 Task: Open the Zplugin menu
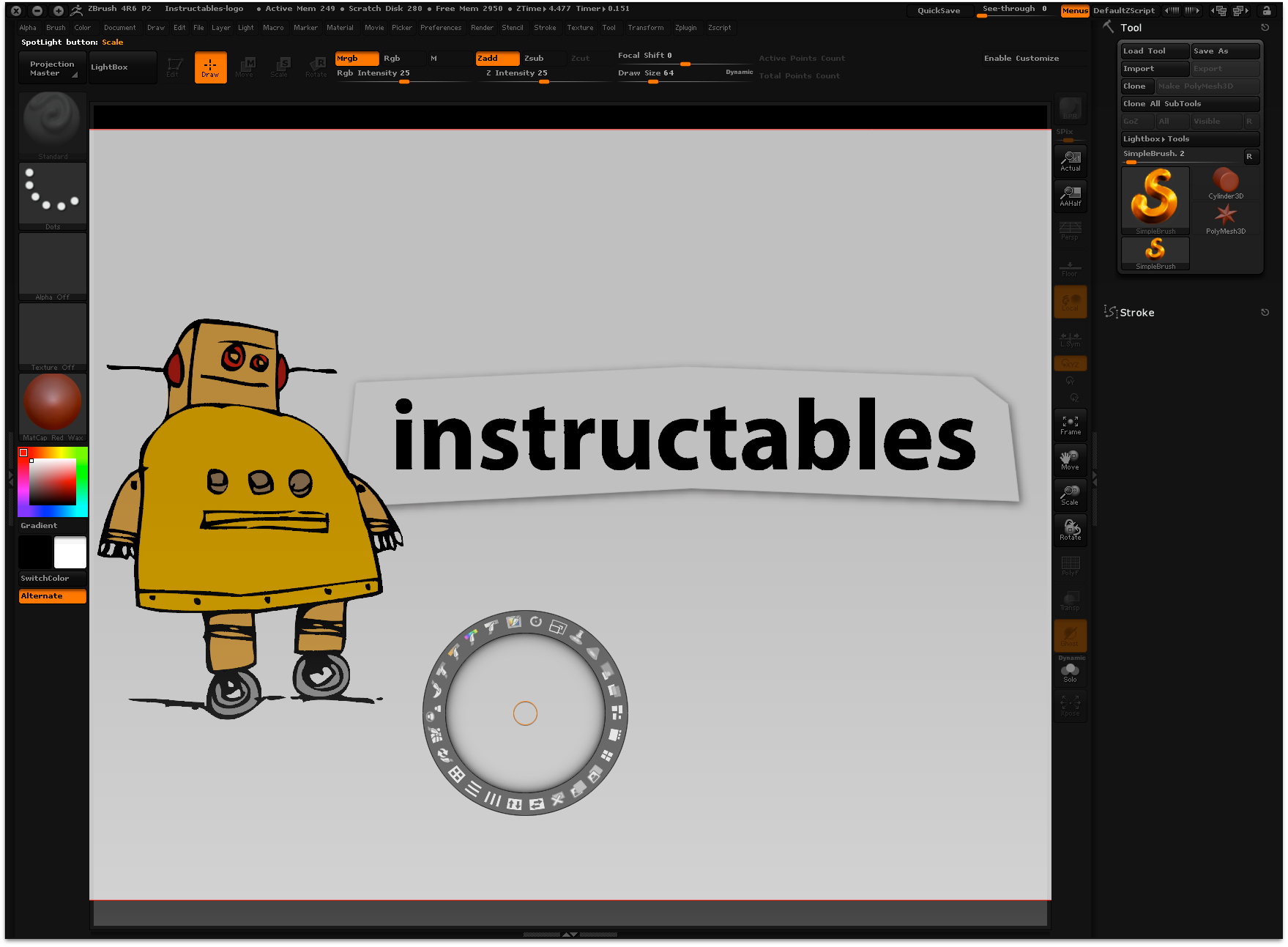pyautogui.click(x=687, y=28)
